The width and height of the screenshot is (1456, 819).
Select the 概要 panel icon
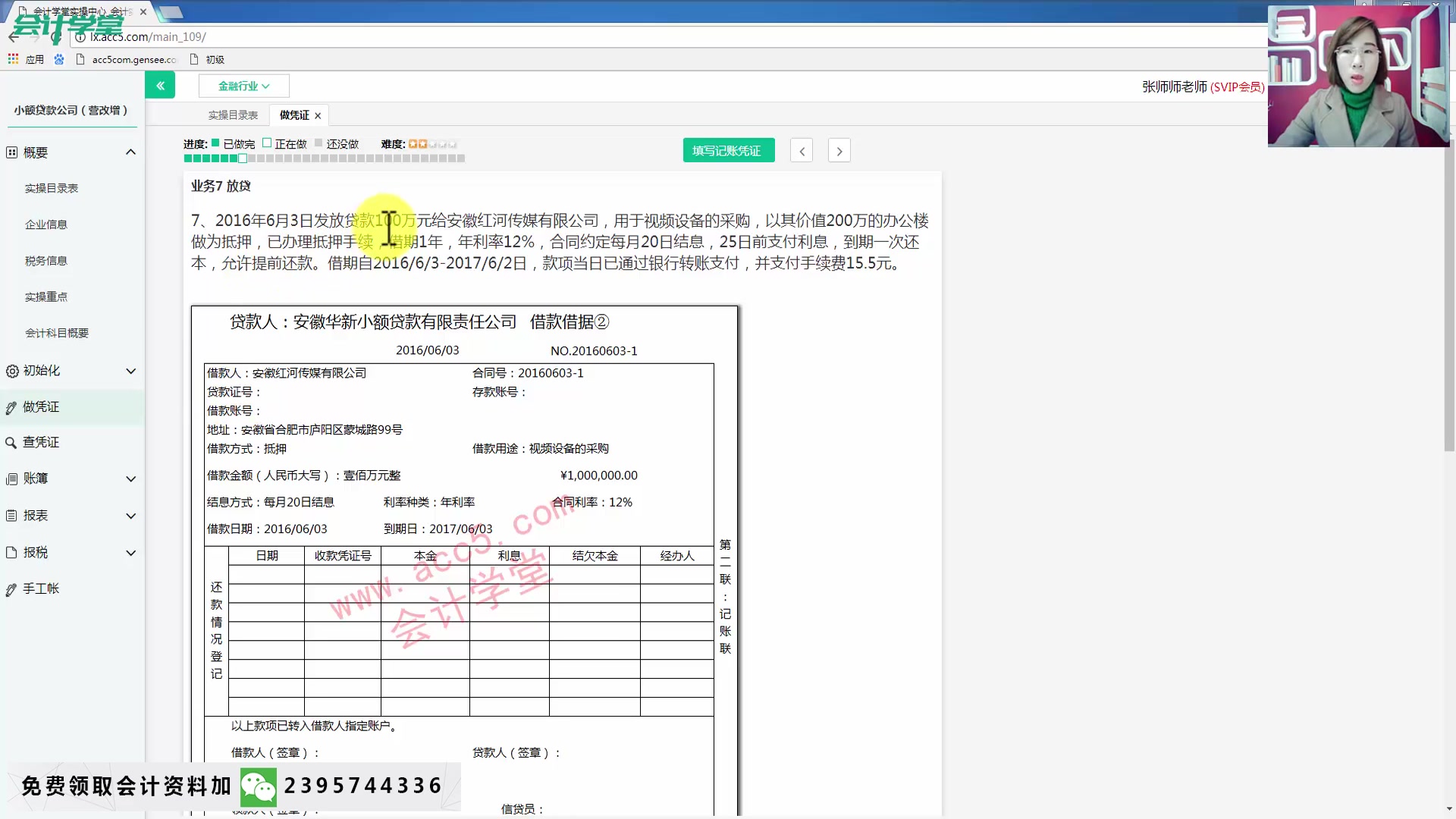pyautogui.click(x=11, y=152)
